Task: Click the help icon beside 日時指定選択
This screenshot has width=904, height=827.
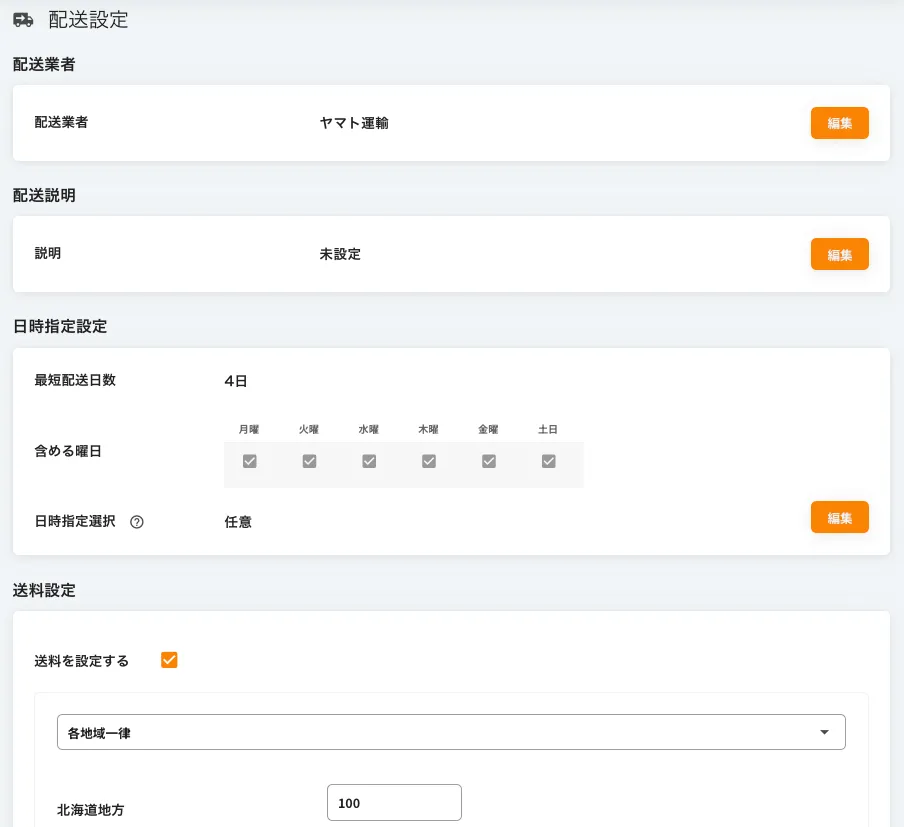Action: [137, 522]
